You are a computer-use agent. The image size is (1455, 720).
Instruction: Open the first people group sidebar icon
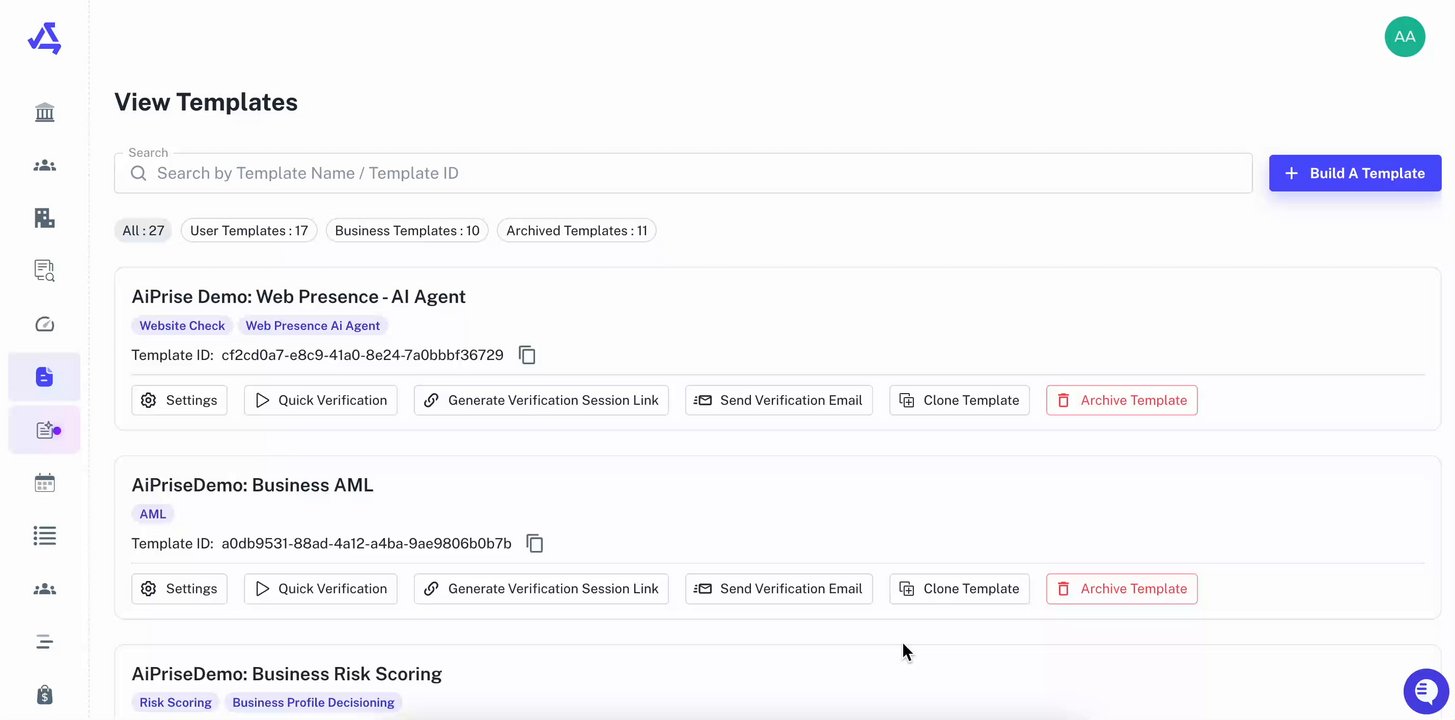tap(44, 165)
